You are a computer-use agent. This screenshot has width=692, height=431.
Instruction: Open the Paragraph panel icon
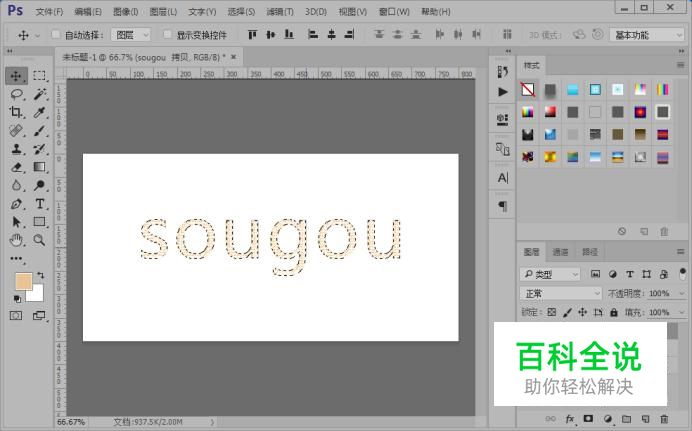[x=502, y=206]
